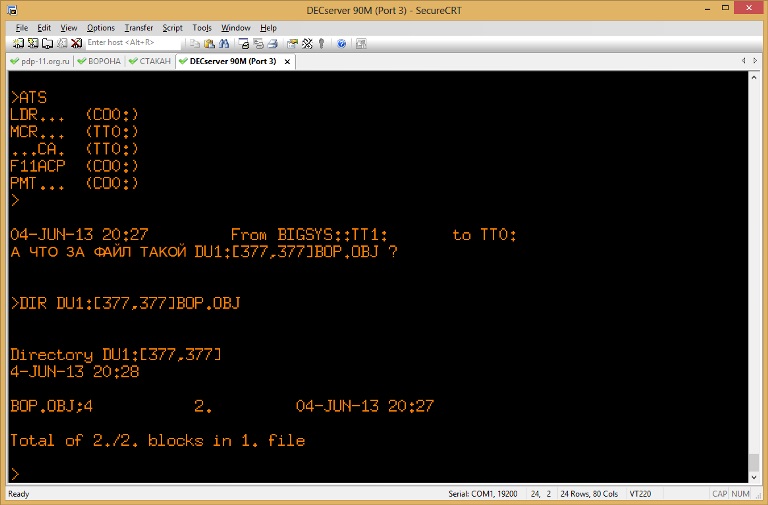The width and height of the screenshot is (768, 505).
Task: Open the File menu
Action: point(21,28)
